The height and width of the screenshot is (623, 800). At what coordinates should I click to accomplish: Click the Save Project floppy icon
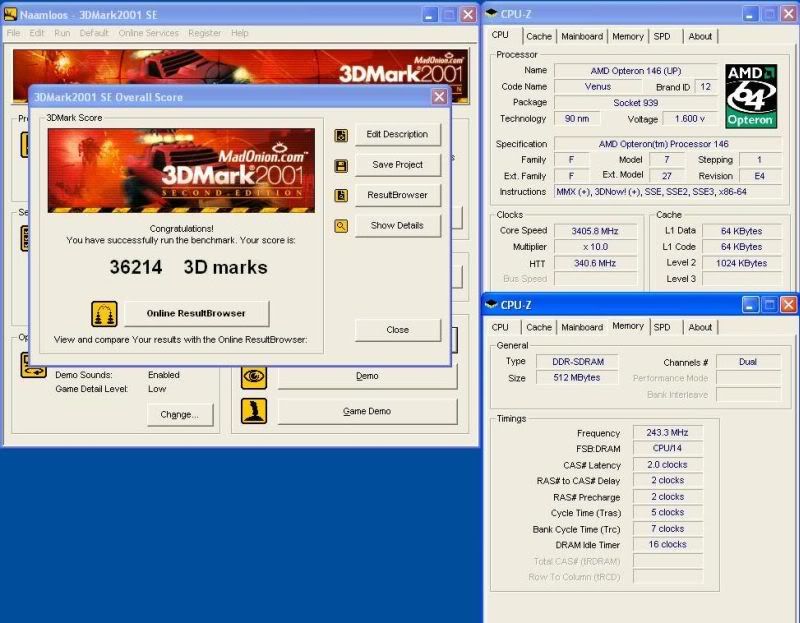coord(341,166)
